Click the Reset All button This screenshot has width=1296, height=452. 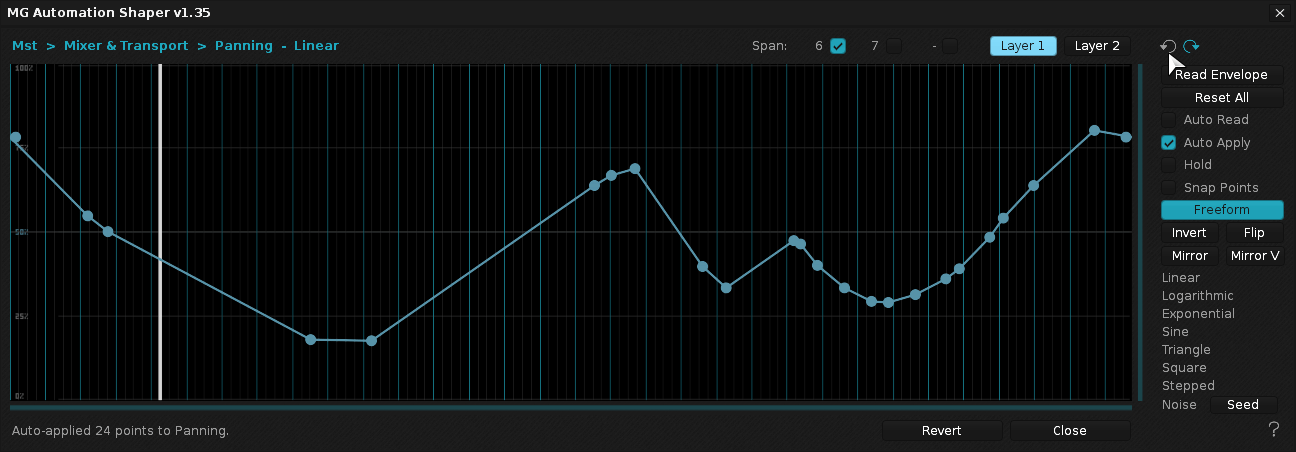(x=1221, y=98)
